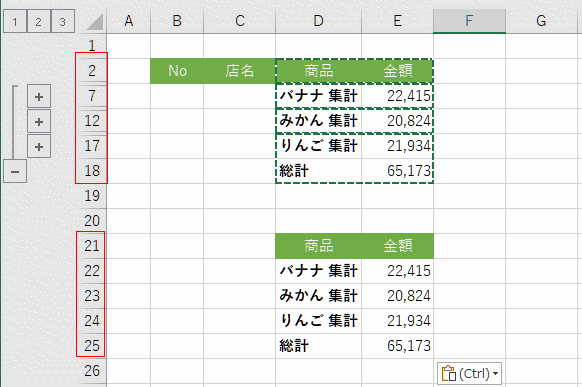Select column G header

click(x=541, y=21)
